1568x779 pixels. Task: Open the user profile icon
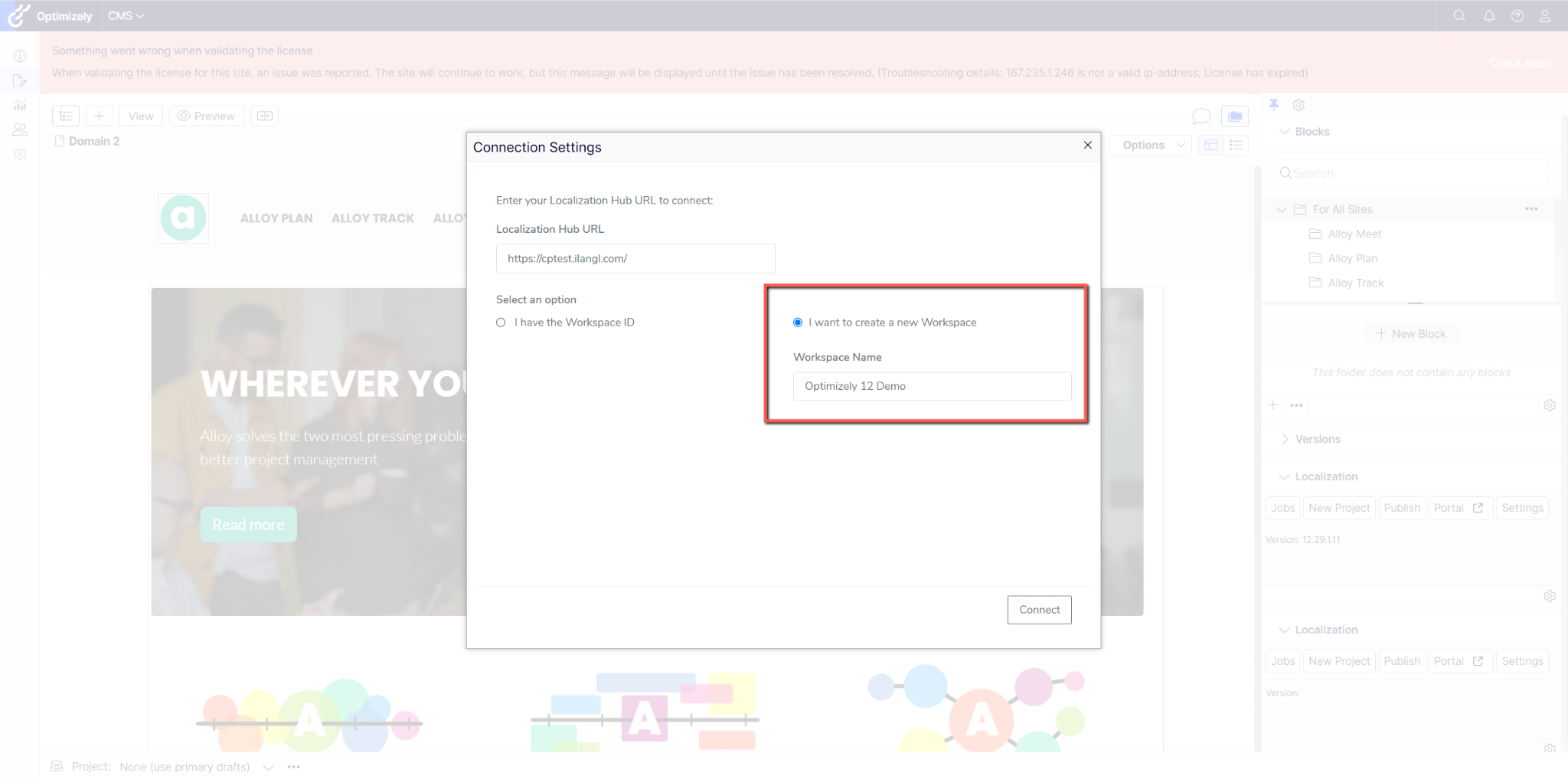click(x=1545, y=16)
